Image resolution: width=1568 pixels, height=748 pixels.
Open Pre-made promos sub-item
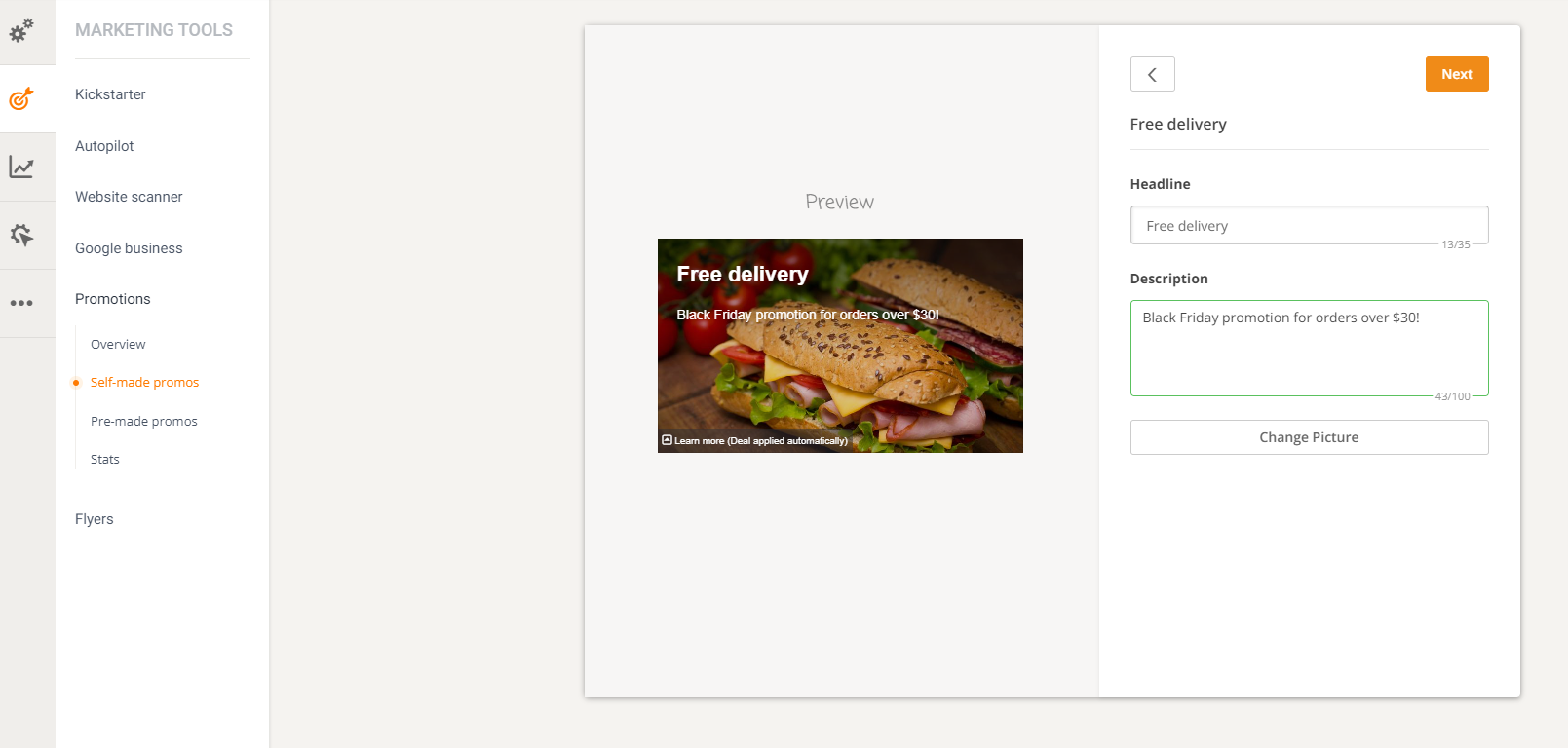click(144, 421)
